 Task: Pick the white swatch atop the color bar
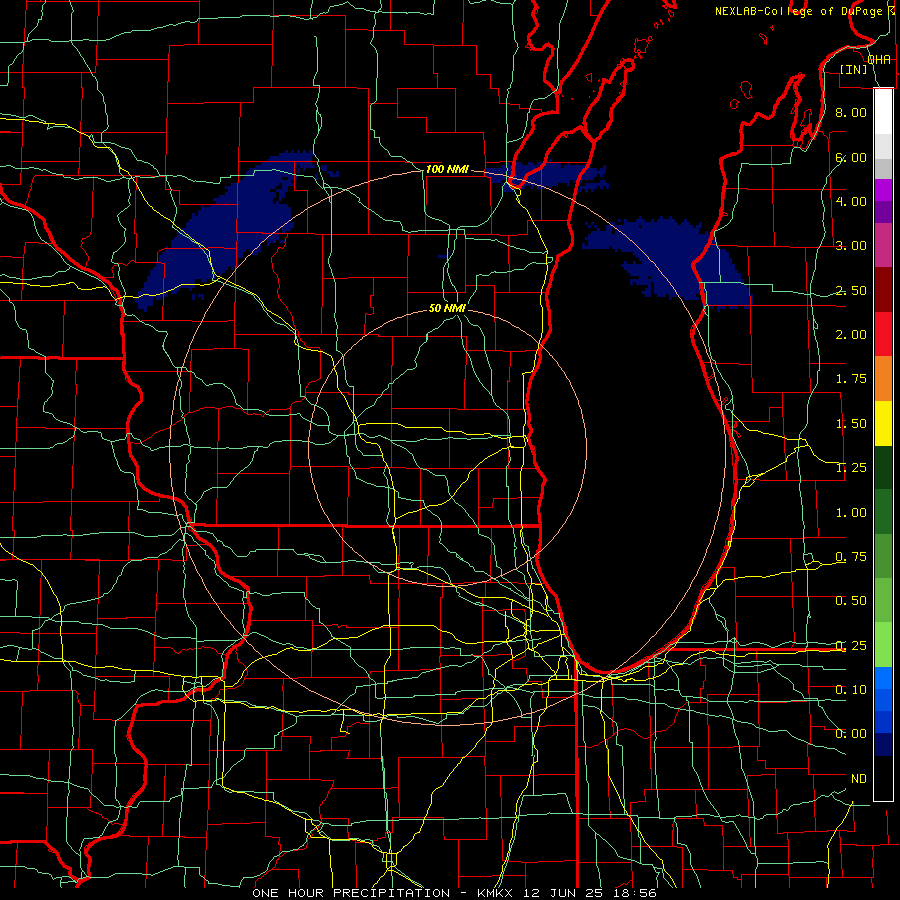point(883,112)
